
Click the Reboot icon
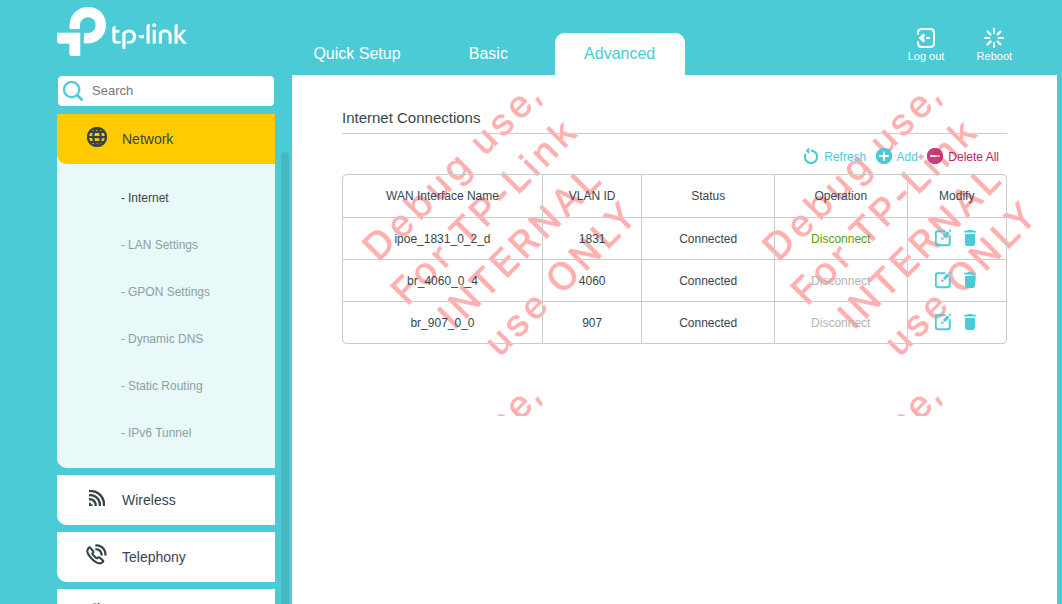[993, 39]
